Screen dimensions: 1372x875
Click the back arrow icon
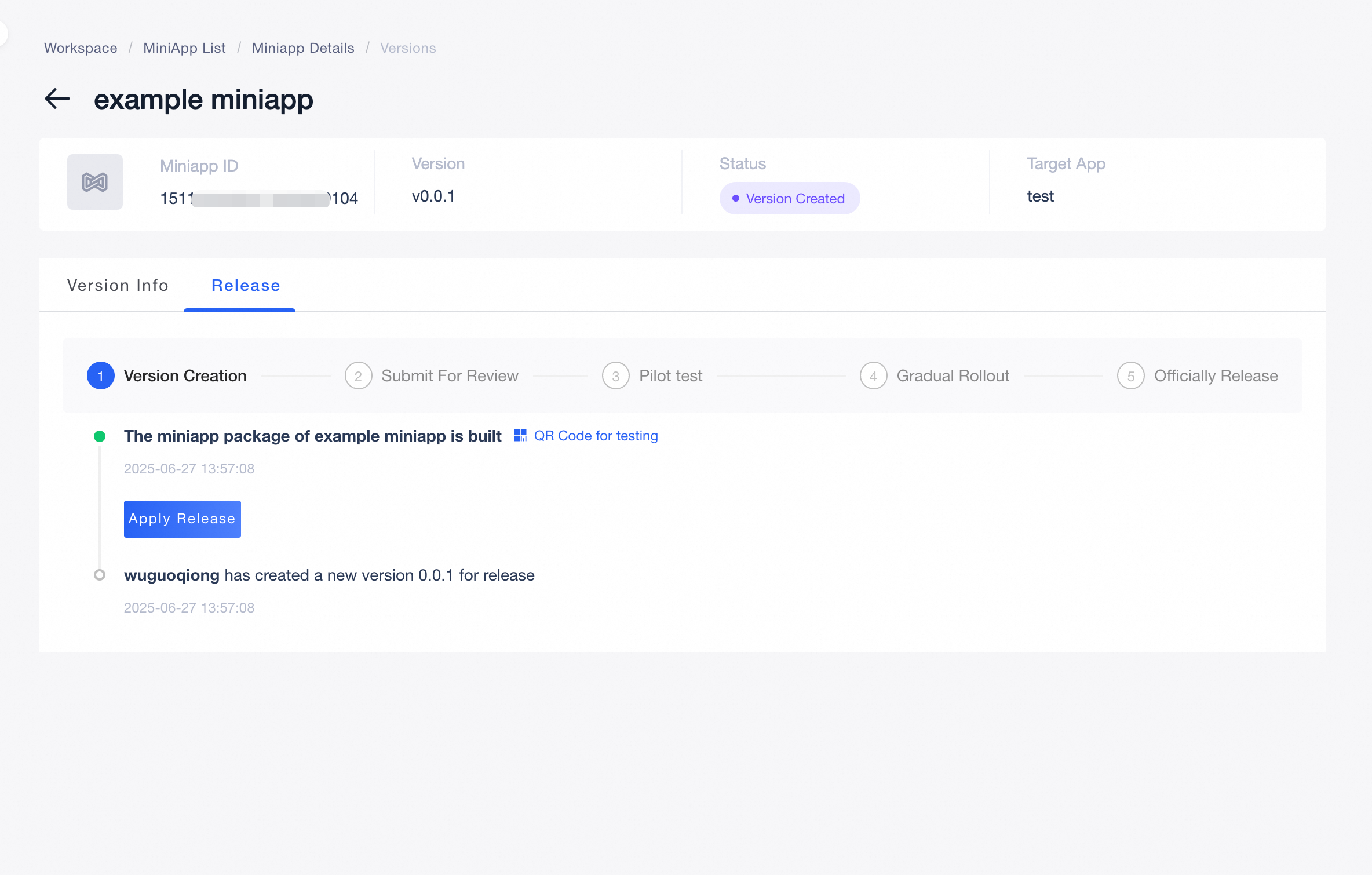pyautogui.click(x=57, y=99)
